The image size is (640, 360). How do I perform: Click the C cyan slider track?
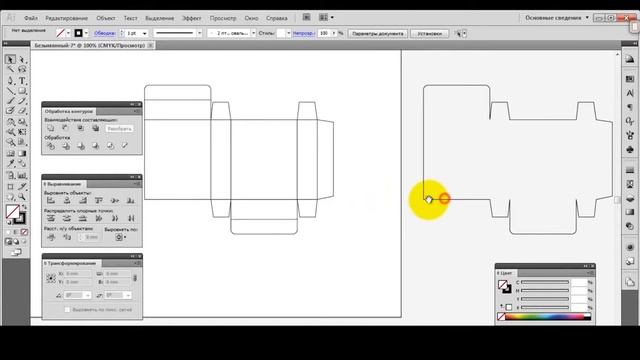pyautogui.click(x=545, y=282)
